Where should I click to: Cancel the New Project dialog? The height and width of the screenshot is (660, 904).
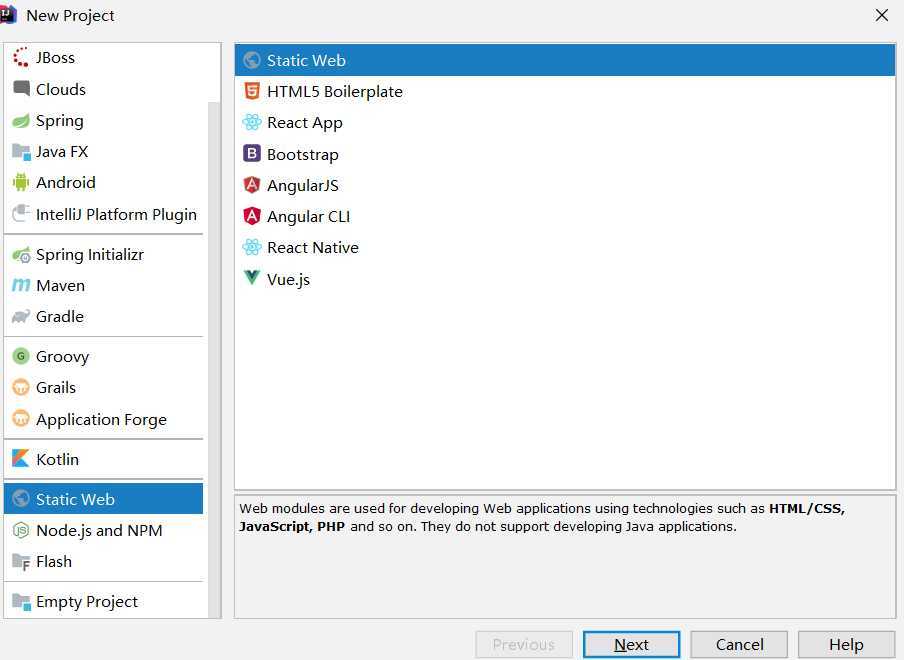739,644
